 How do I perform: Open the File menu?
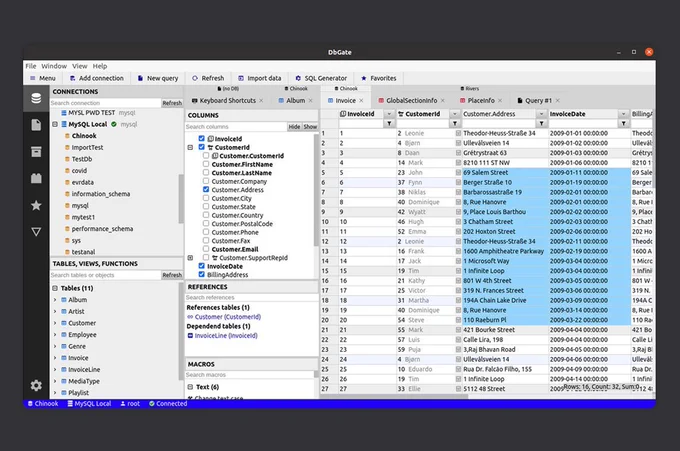31,66
